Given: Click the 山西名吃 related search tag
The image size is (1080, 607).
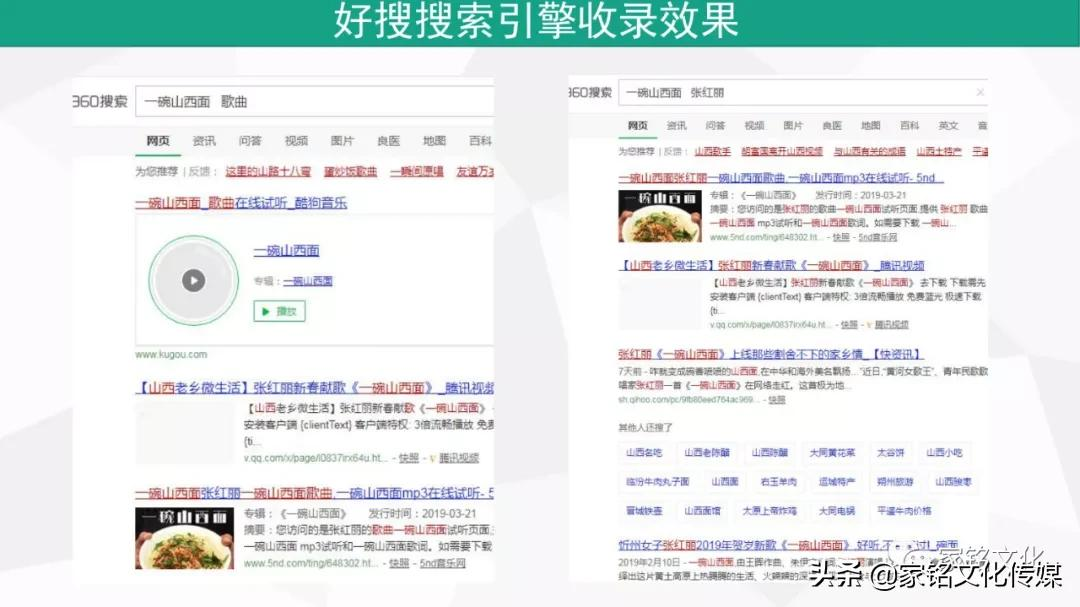Looking at the screenshot, I should tap(646, 453).
